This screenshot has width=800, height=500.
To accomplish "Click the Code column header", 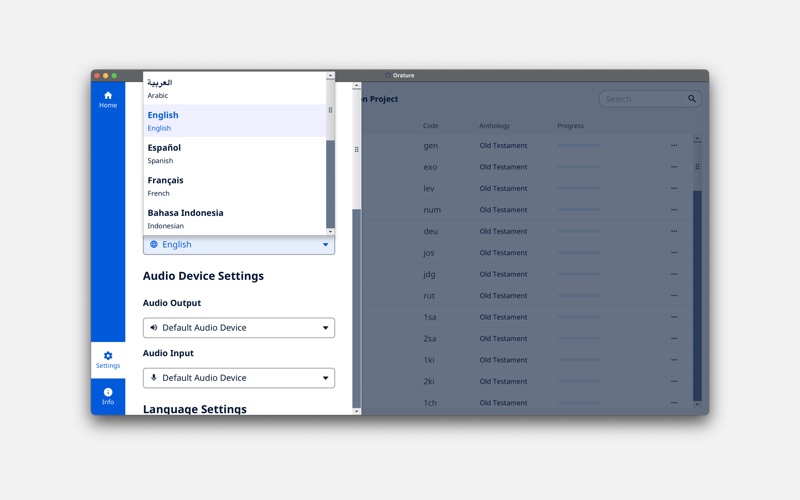I will click(430, 126).
